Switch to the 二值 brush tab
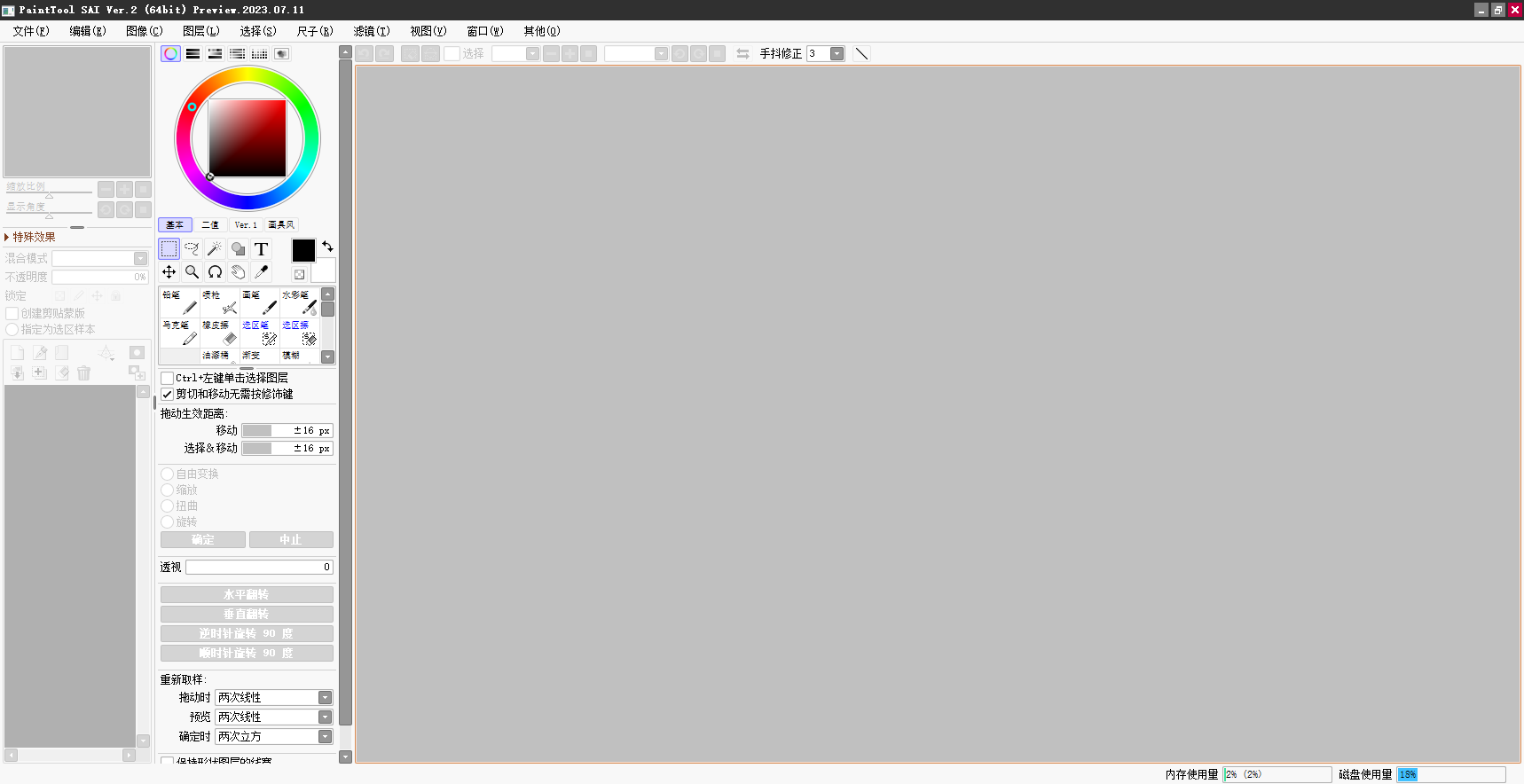 click(x=210, y=225)
